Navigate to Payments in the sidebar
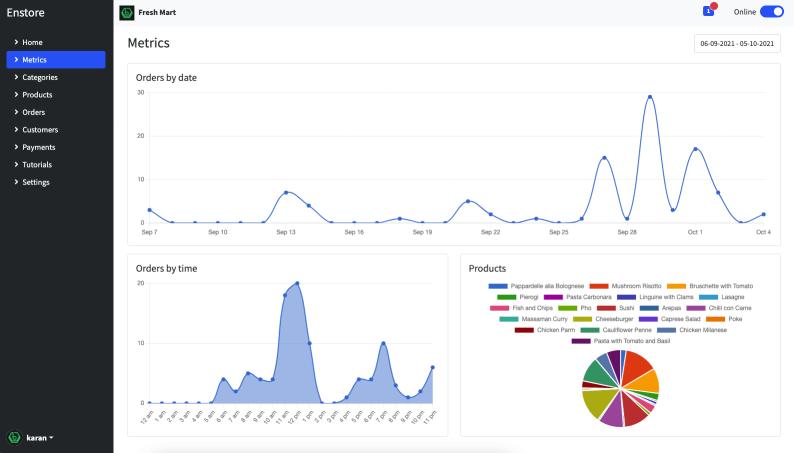 click(x=38, y=147)
